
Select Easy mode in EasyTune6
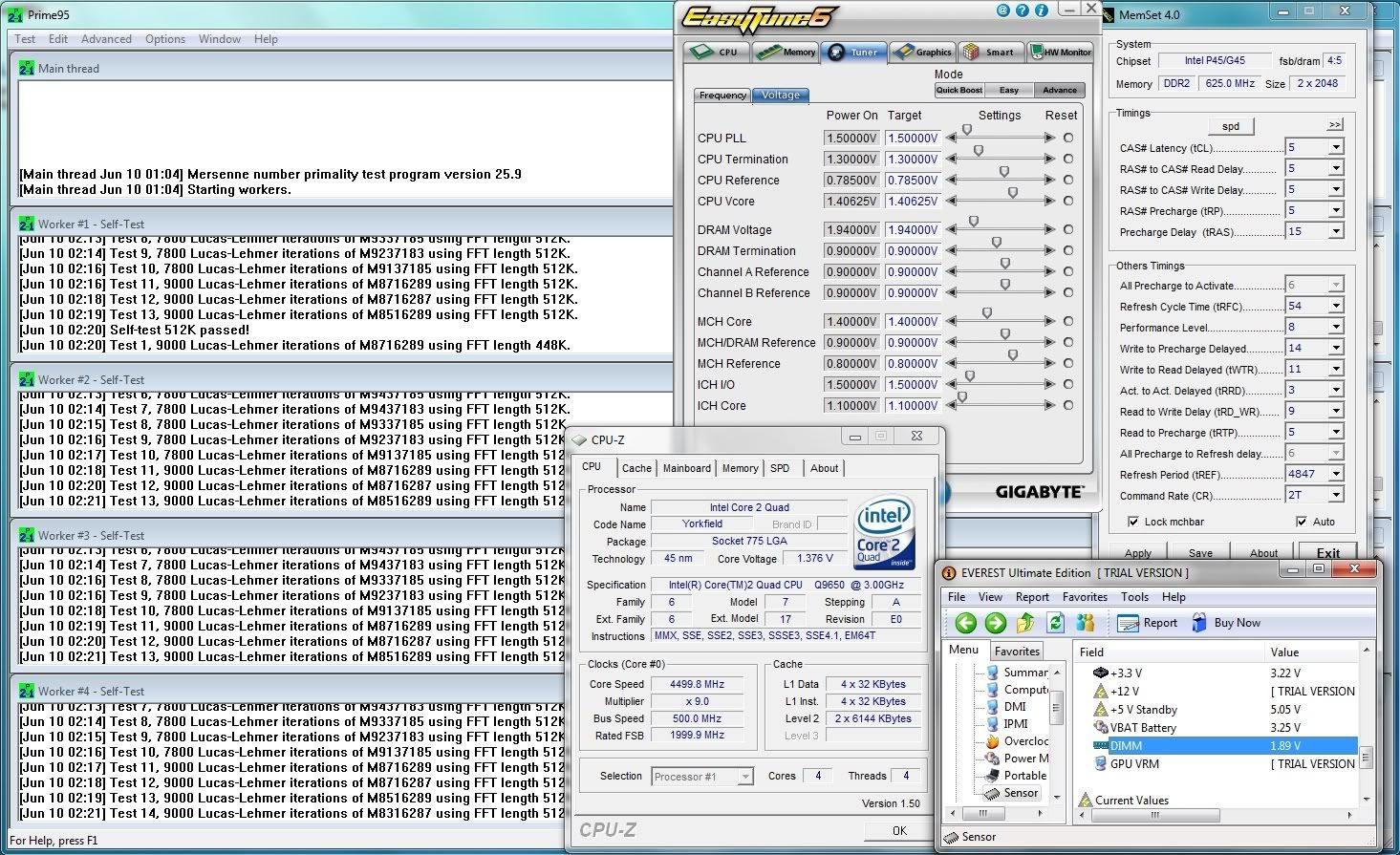coord(1009,90)
